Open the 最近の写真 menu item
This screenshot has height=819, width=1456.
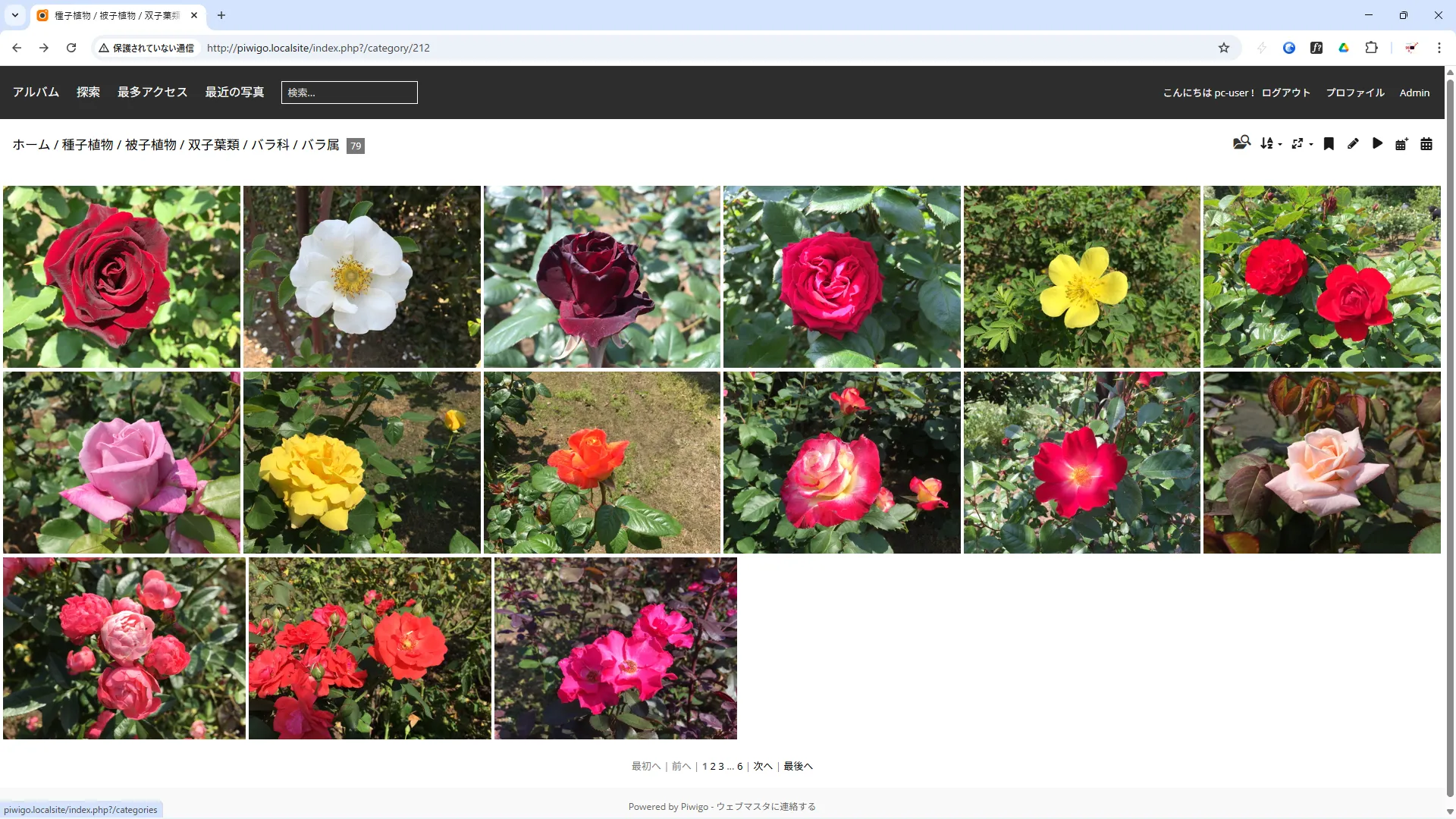coord(234,92)
